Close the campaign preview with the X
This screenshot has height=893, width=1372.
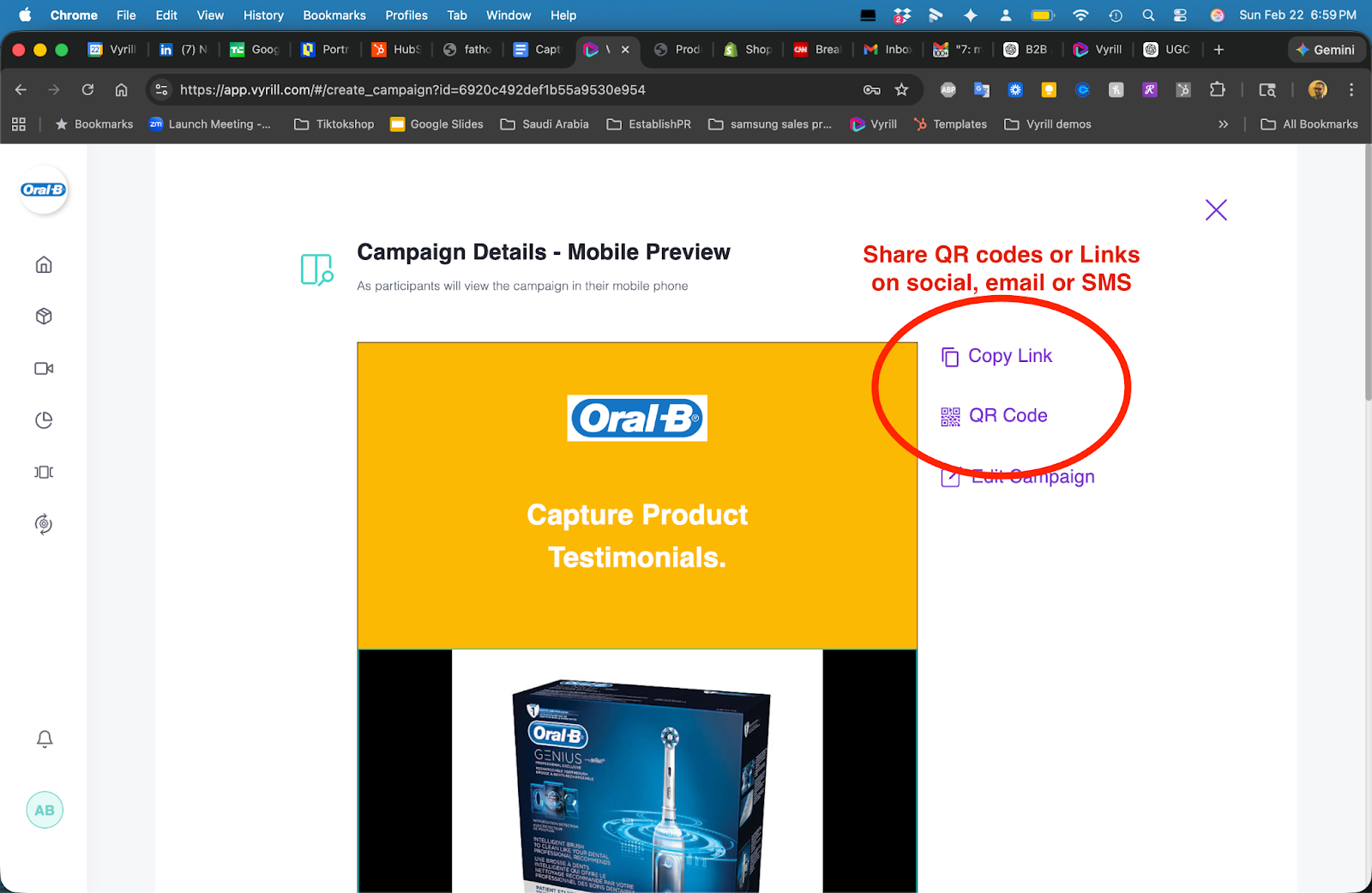pyautogui.click(x=1215, y=209)
